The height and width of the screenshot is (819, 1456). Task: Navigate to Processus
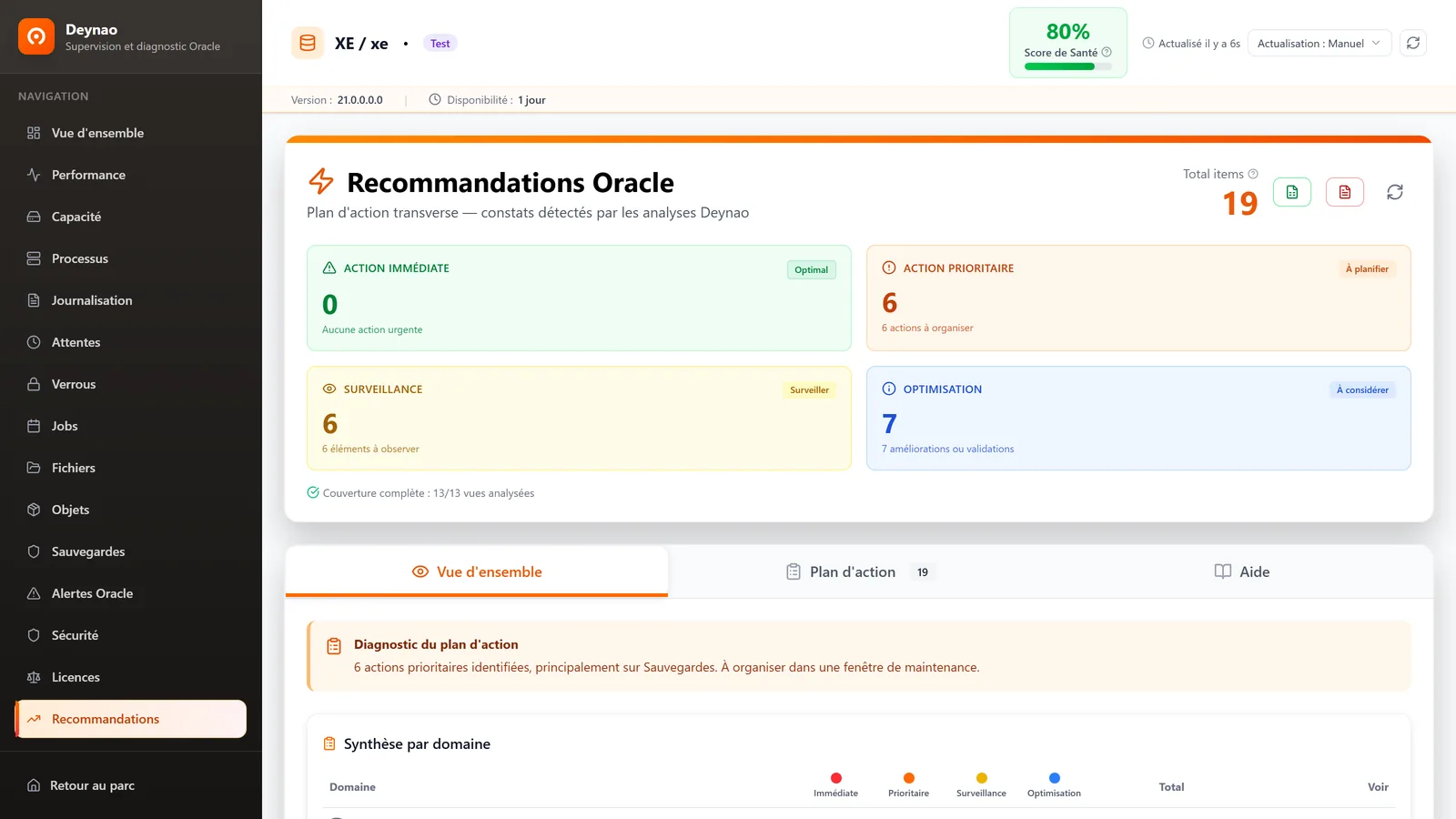coord(131,258)
